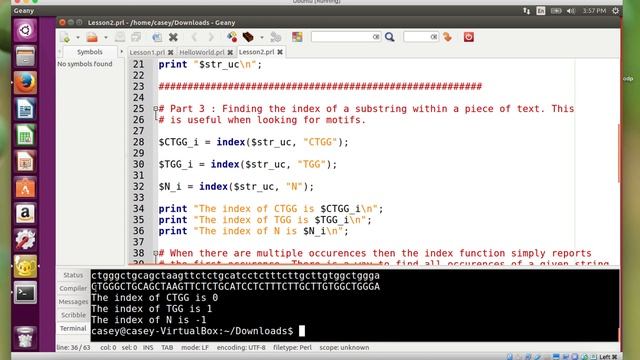Run the script with gears icon
The height and width of the screenshot is (360, 640).
(x=276, y=37)
